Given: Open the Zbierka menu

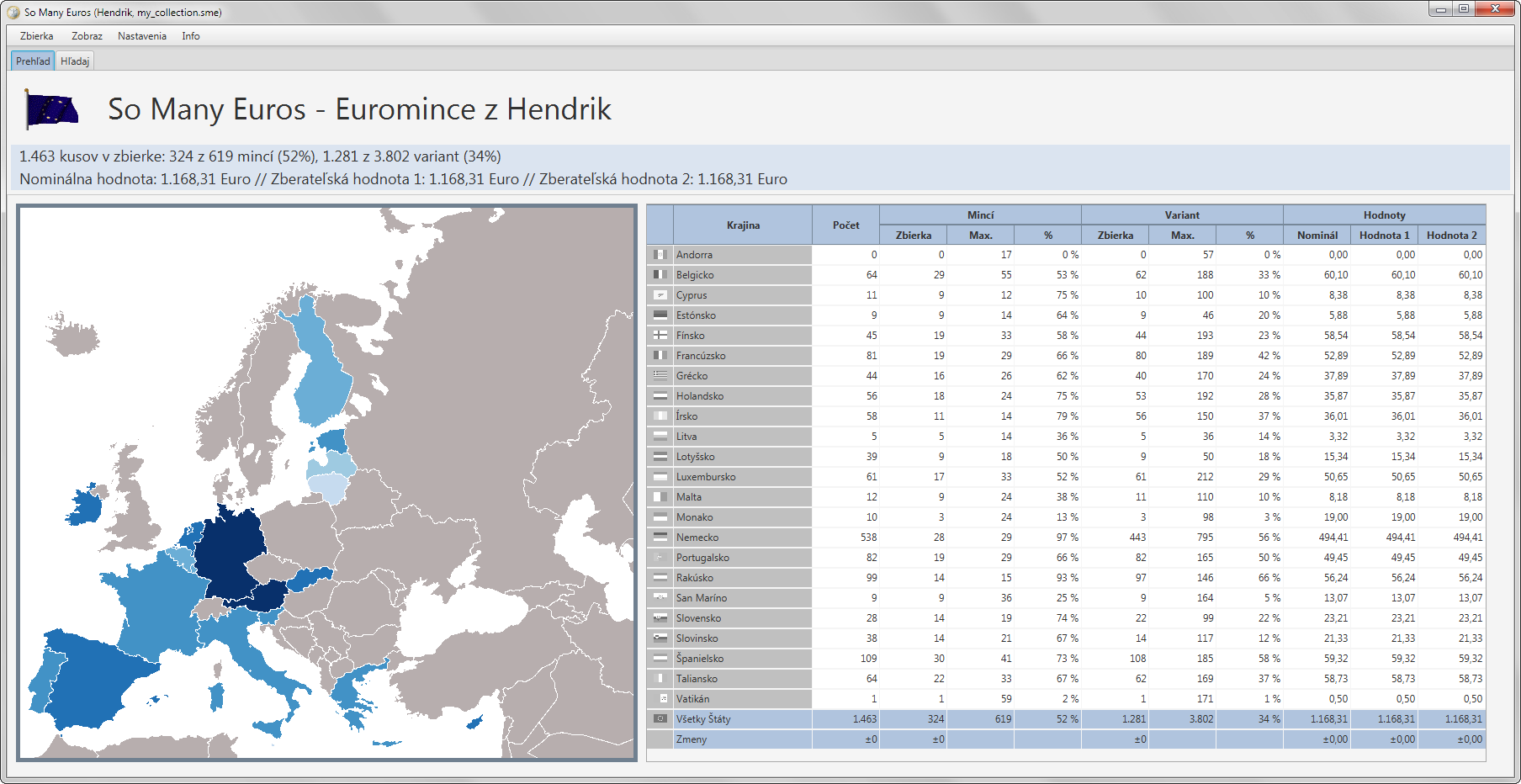Looking at the screenshot, I should 37,36.
